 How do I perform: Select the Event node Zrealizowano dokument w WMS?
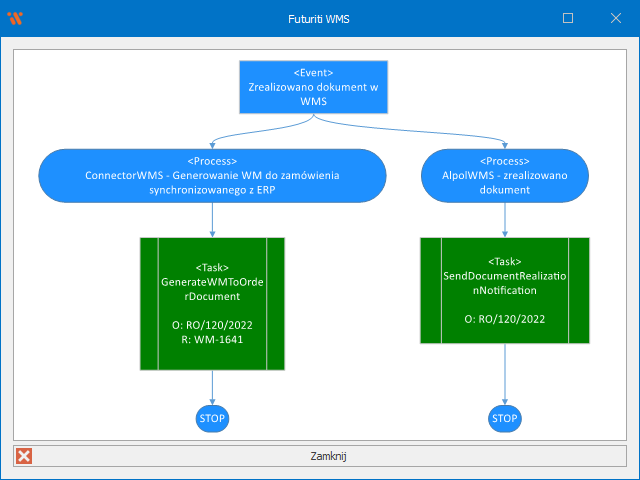314,88
